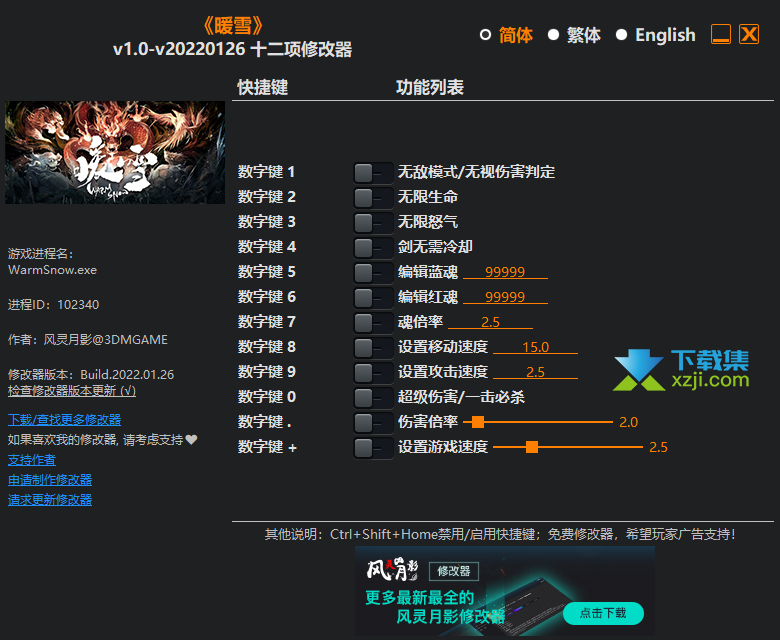The height and width of the screenshot is (640, 780).
Task: Open 请求更新修改器 link
Action: click(50, 500)
